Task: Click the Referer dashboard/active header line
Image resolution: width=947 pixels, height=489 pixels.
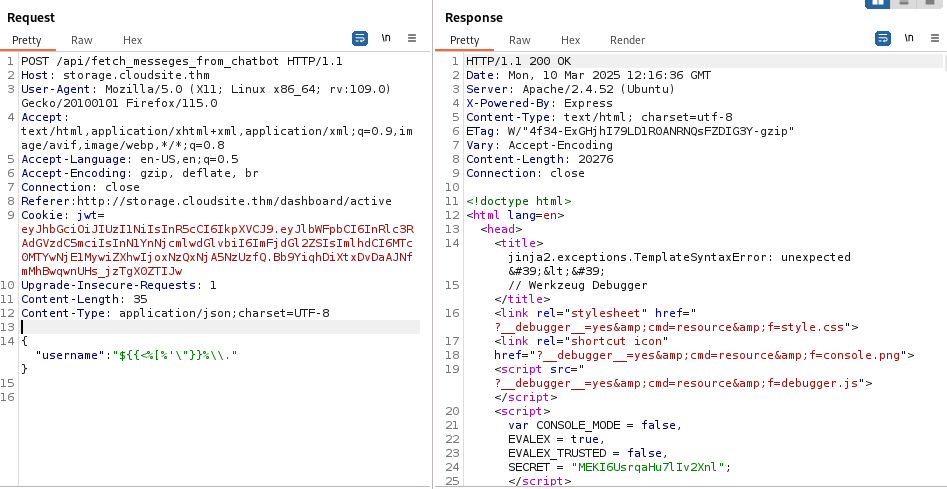Action: (207, 201)
